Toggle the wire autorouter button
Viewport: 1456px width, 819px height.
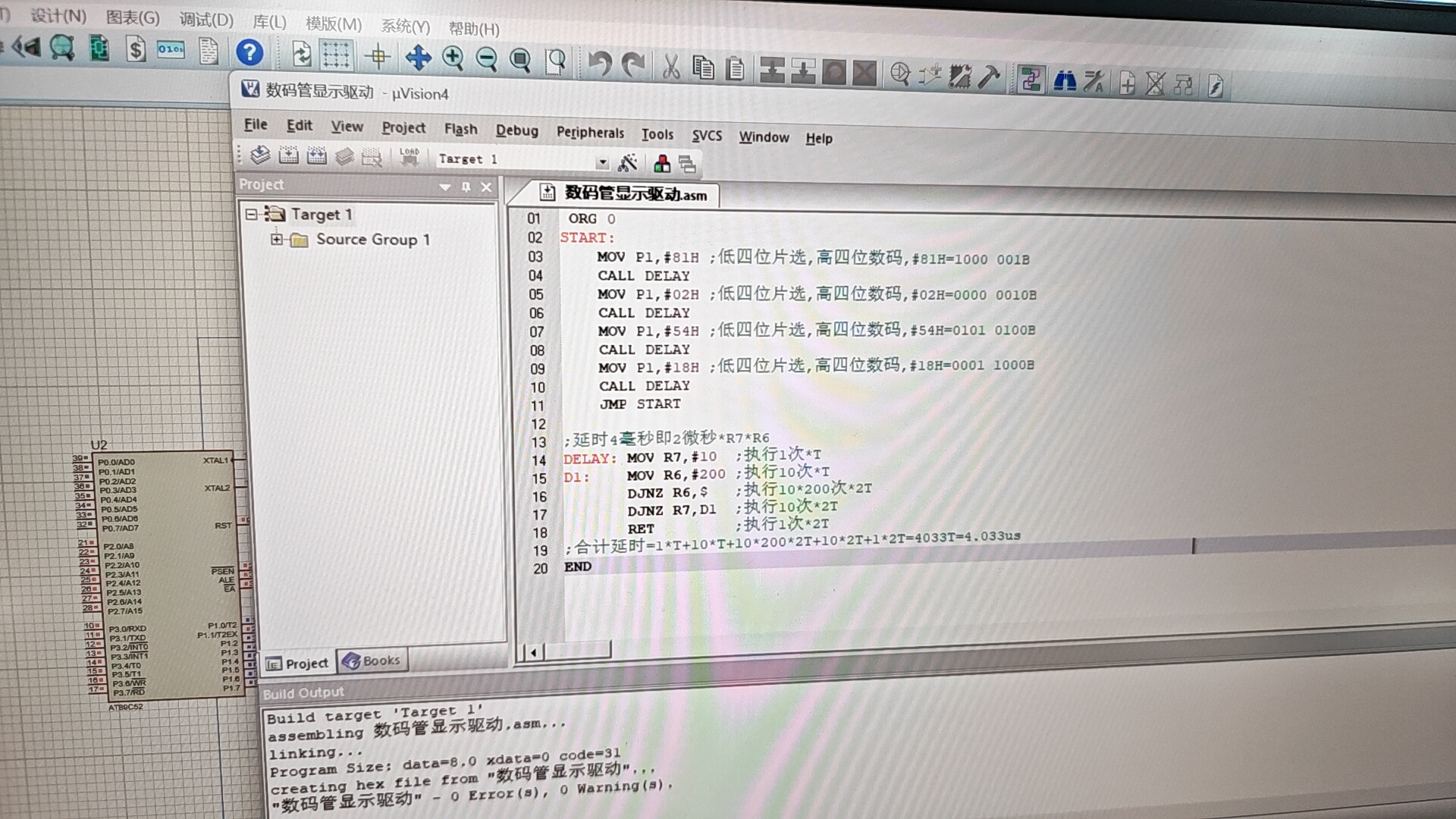coord(1030,80)
